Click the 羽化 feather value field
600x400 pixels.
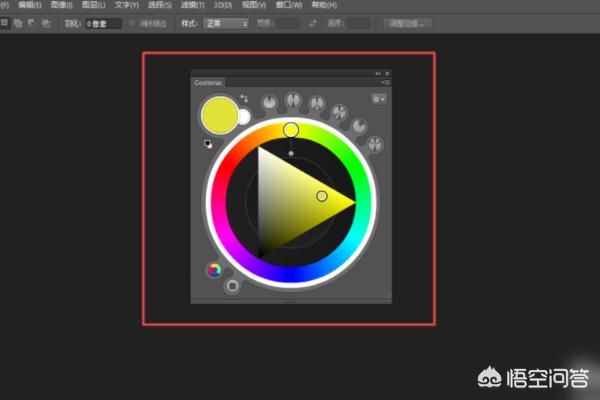103,24
